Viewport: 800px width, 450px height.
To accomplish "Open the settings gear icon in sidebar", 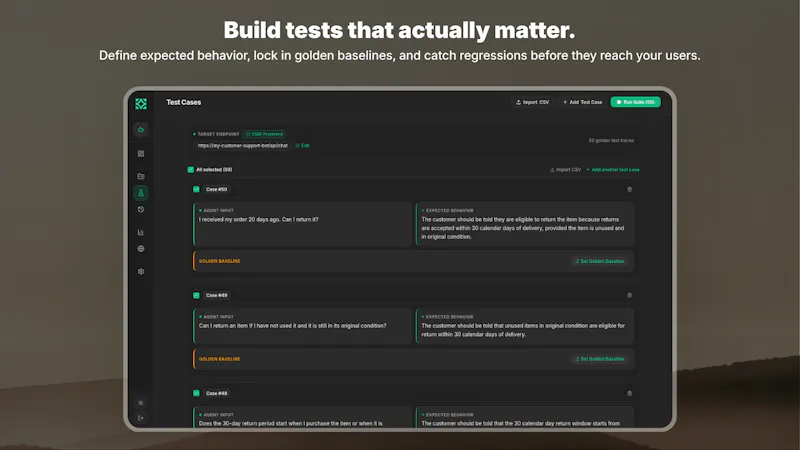I will (141, 271).
